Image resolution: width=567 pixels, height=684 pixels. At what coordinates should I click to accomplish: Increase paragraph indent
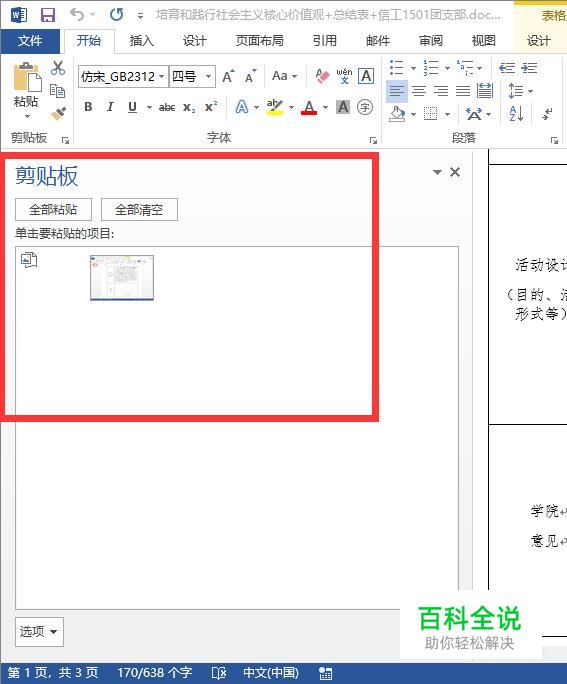pos(529,68)
